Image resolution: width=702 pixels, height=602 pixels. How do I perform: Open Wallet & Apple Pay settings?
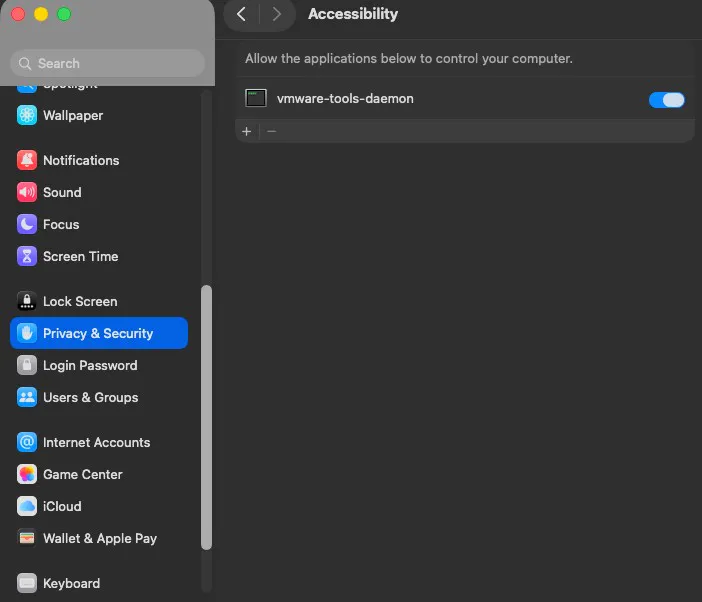point(99,538)
